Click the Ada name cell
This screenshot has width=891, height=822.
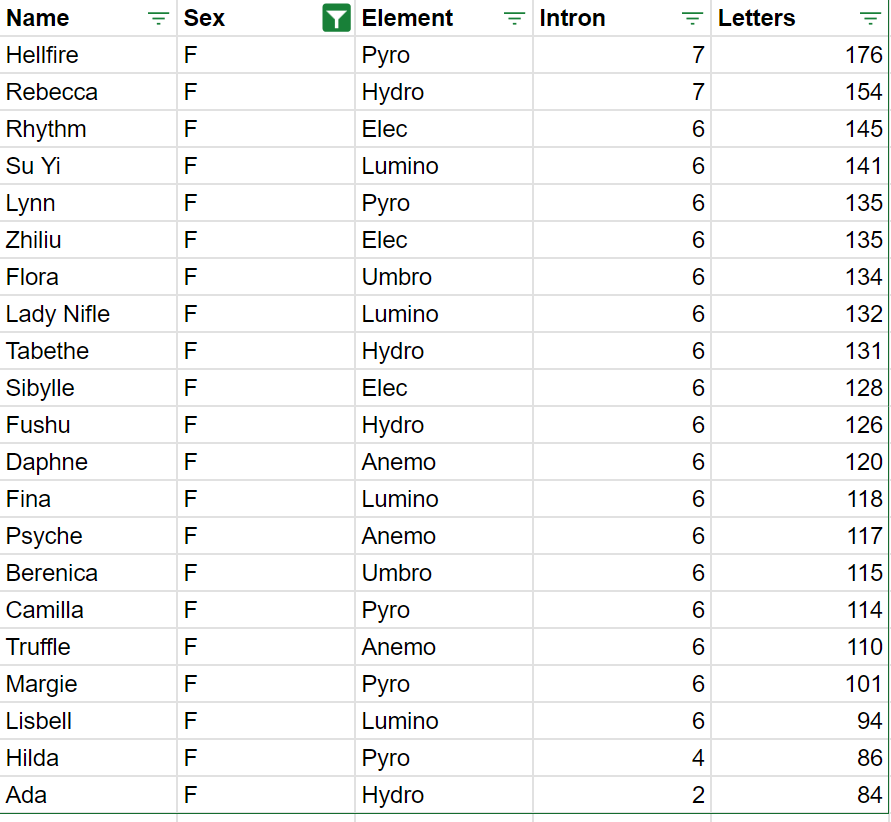coord(88,795)
